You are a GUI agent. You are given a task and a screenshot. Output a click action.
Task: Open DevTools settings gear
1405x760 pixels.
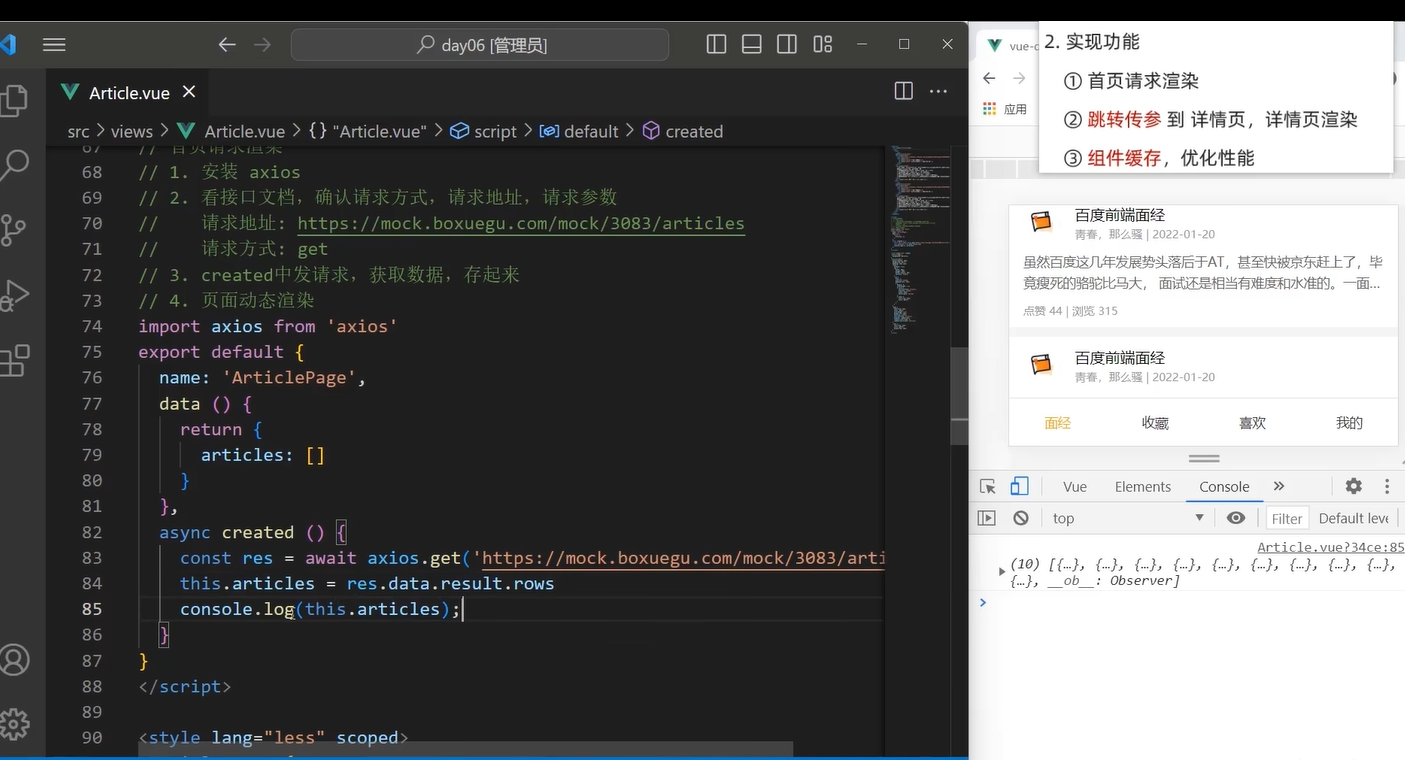coord(1353,486)
